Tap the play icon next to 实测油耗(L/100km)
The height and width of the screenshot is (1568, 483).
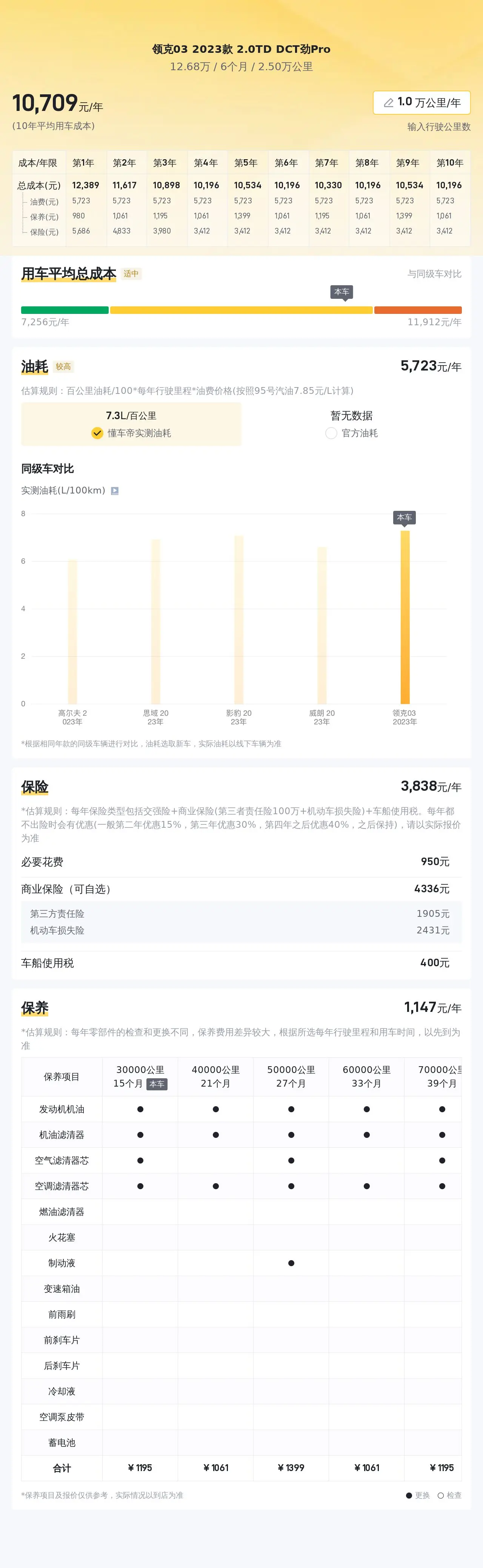point(114,490)
